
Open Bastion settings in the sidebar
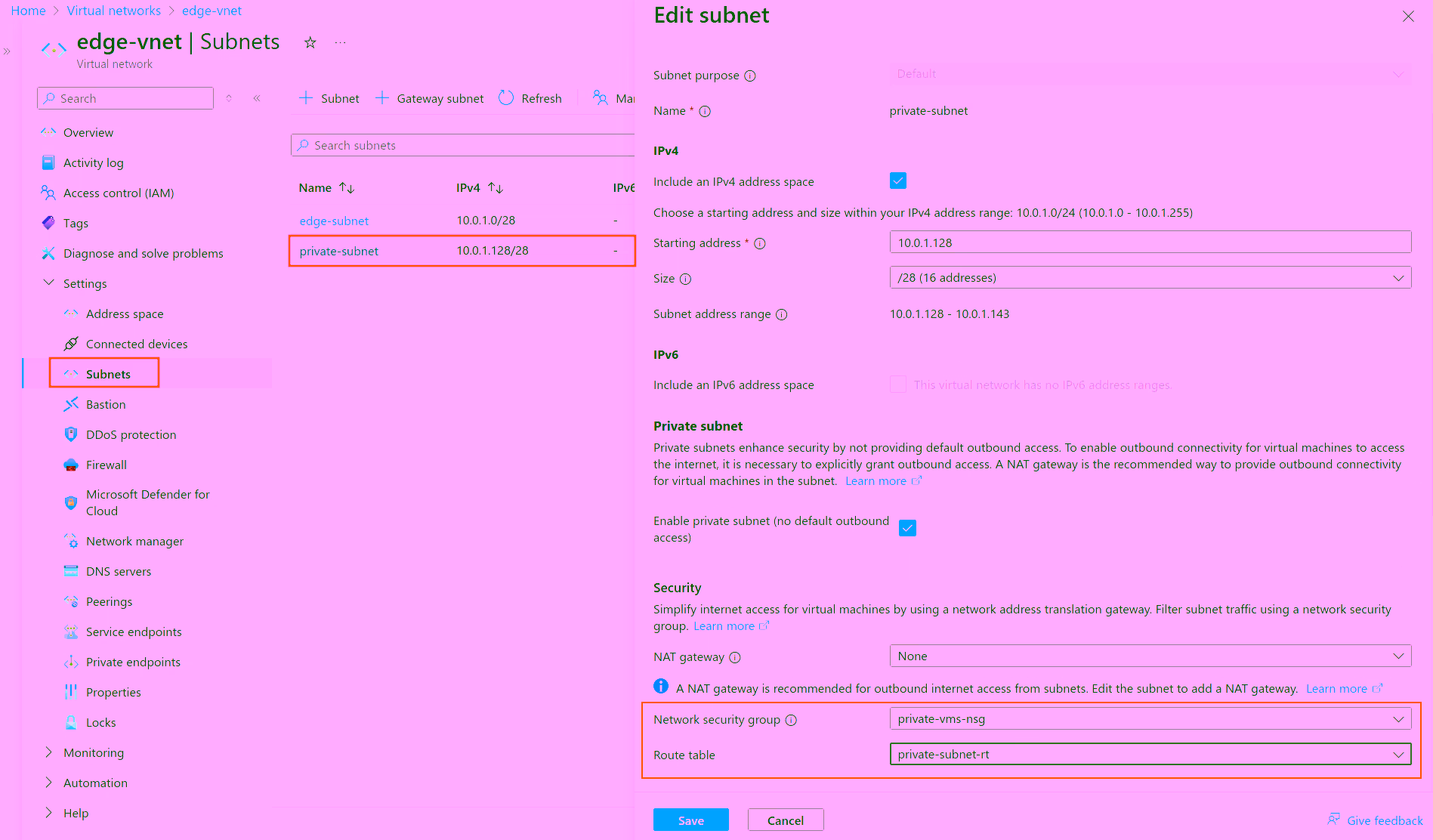click(105, 404)
